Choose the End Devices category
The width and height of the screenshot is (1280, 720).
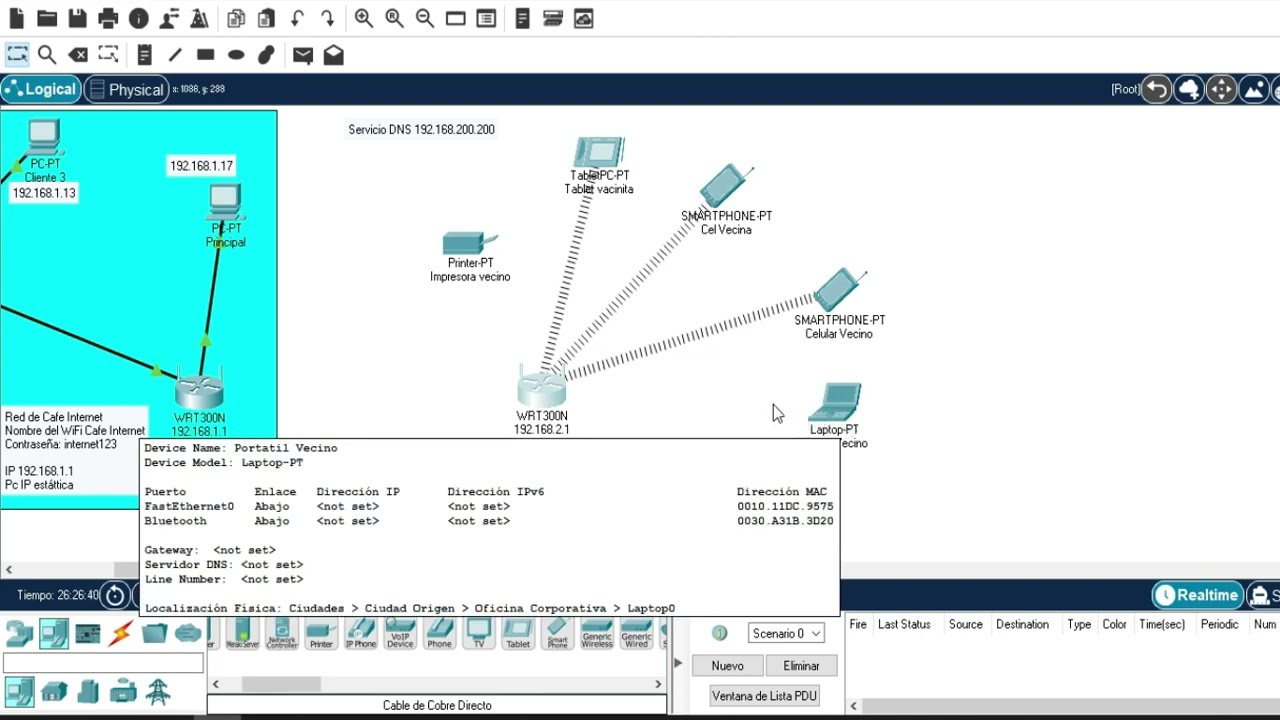coord(54,634)
